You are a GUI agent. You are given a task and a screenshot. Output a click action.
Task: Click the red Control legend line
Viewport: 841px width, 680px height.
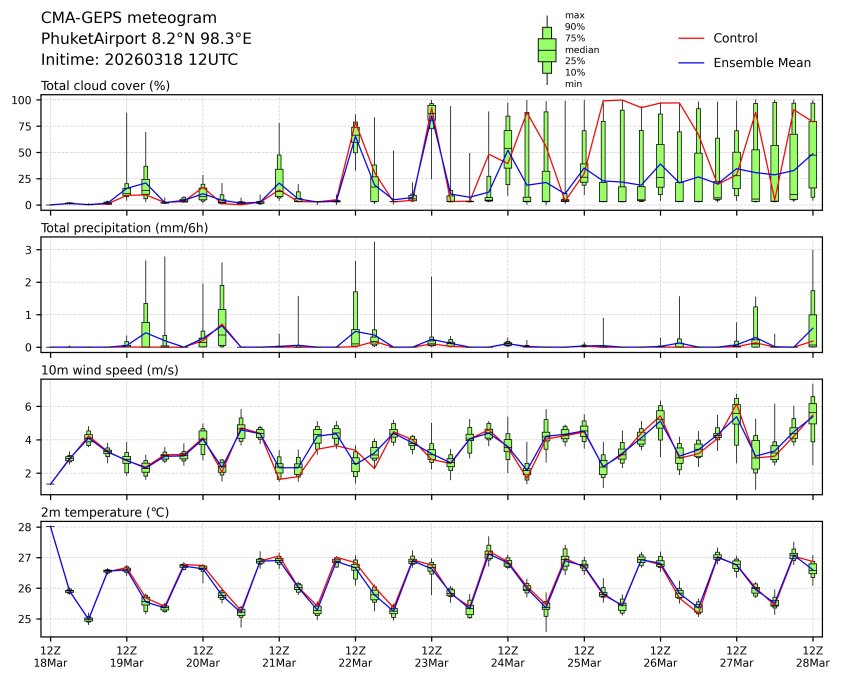click(692, 39)
